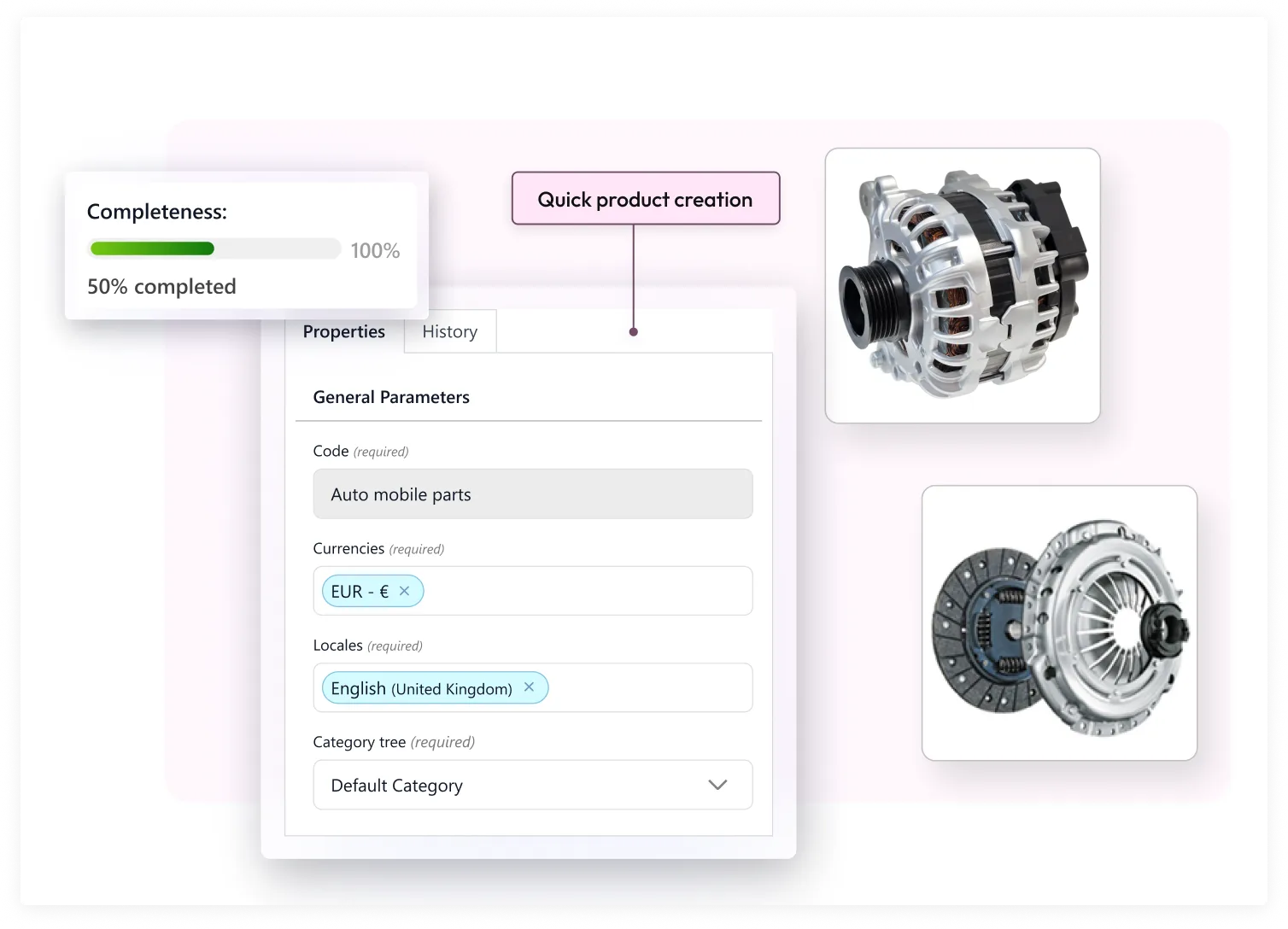
Task: Open the clutch kit product image
Action: point(1059,622)
